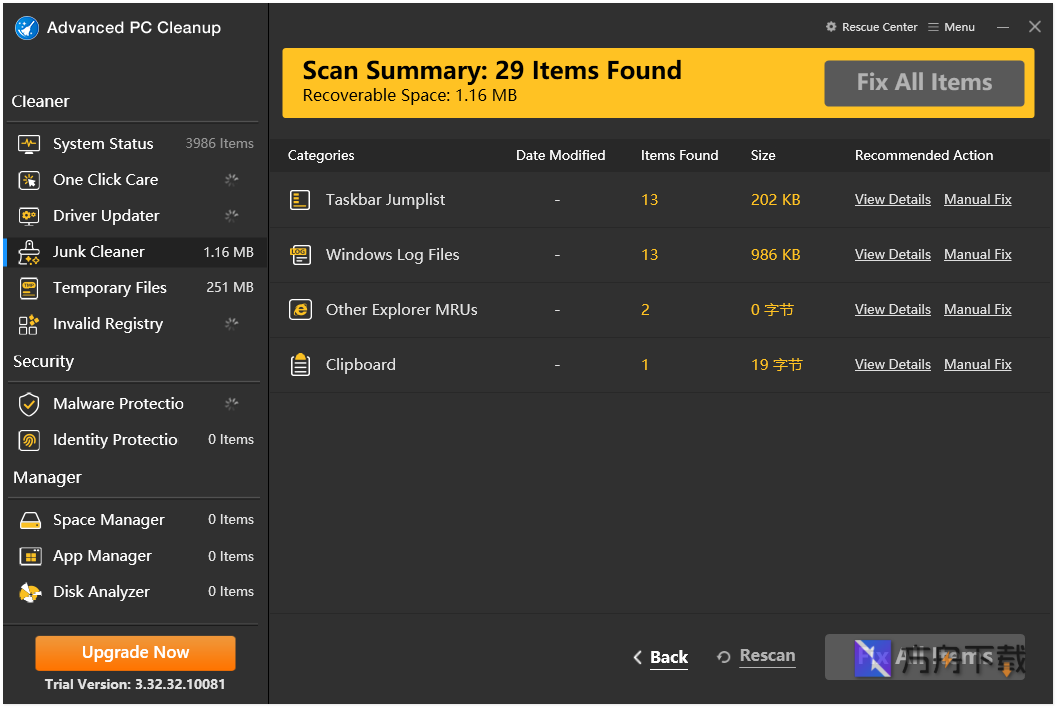Viewport: 1057px width, 708px height.
Task: Click the Advanced PC Cleanup logo icon
Action: point(27,28)
